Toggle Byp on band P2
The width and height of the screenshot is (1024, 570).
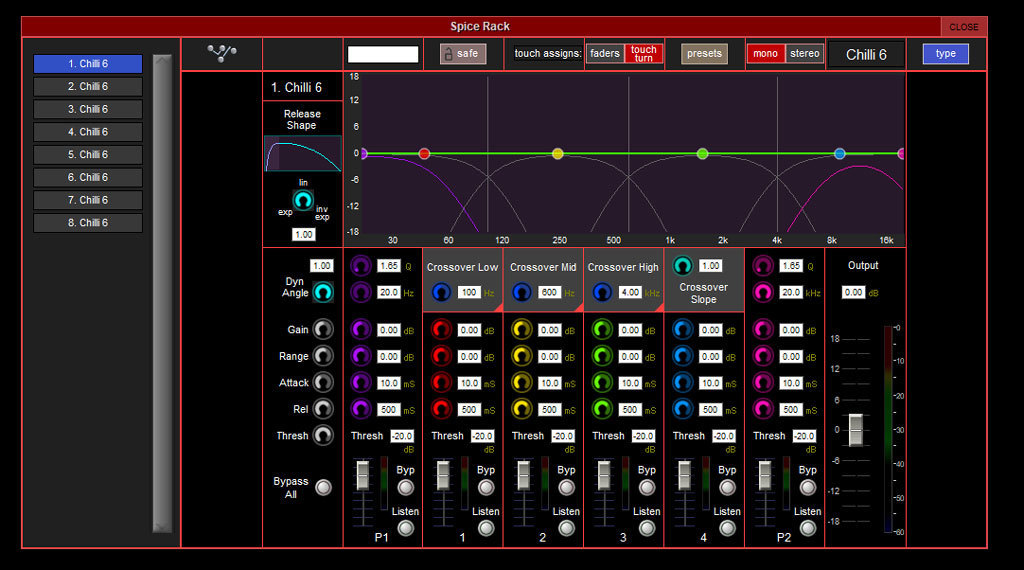click(808, 487)
